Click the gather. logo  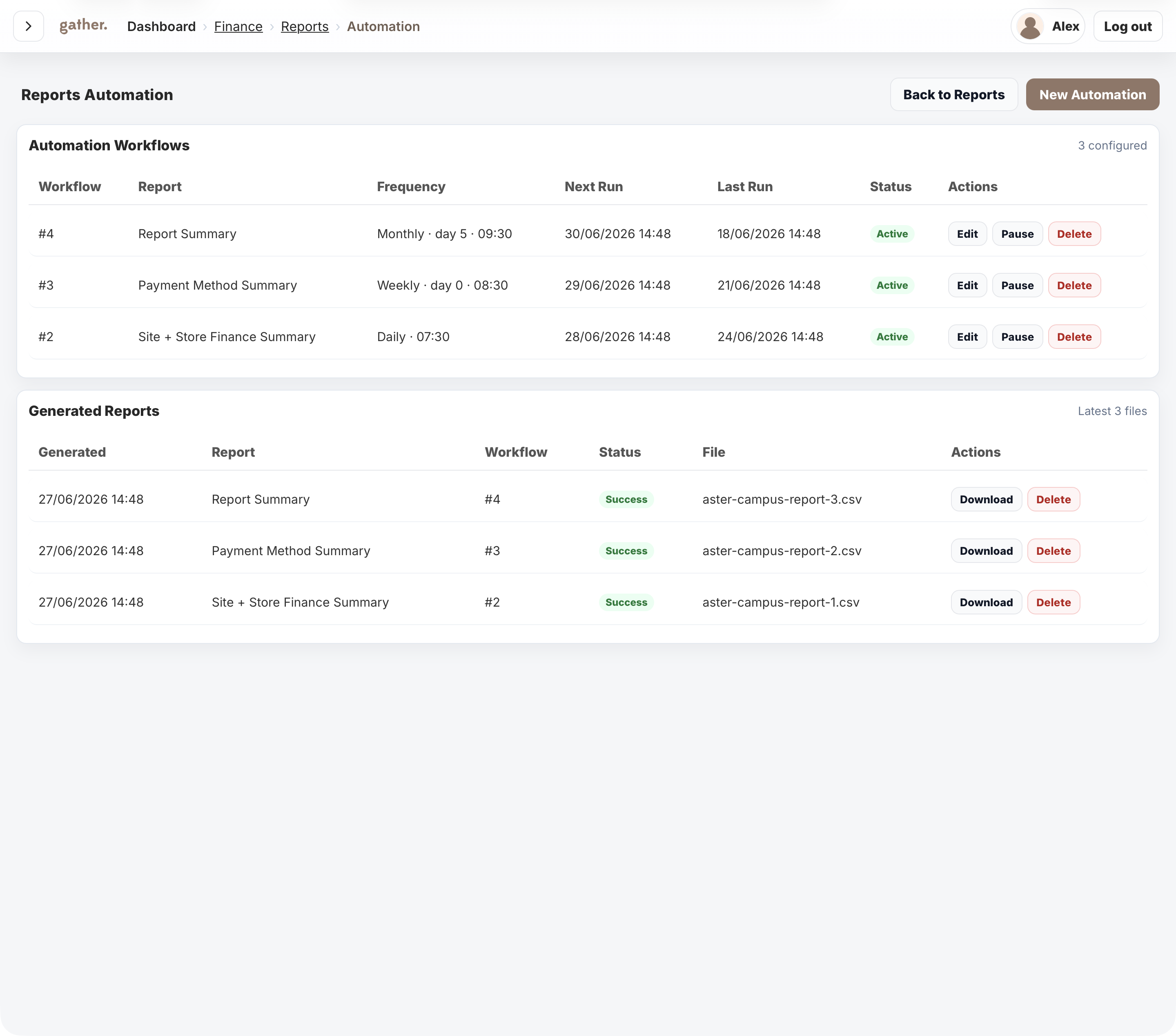pyautogui.click(x=83, y=25)
